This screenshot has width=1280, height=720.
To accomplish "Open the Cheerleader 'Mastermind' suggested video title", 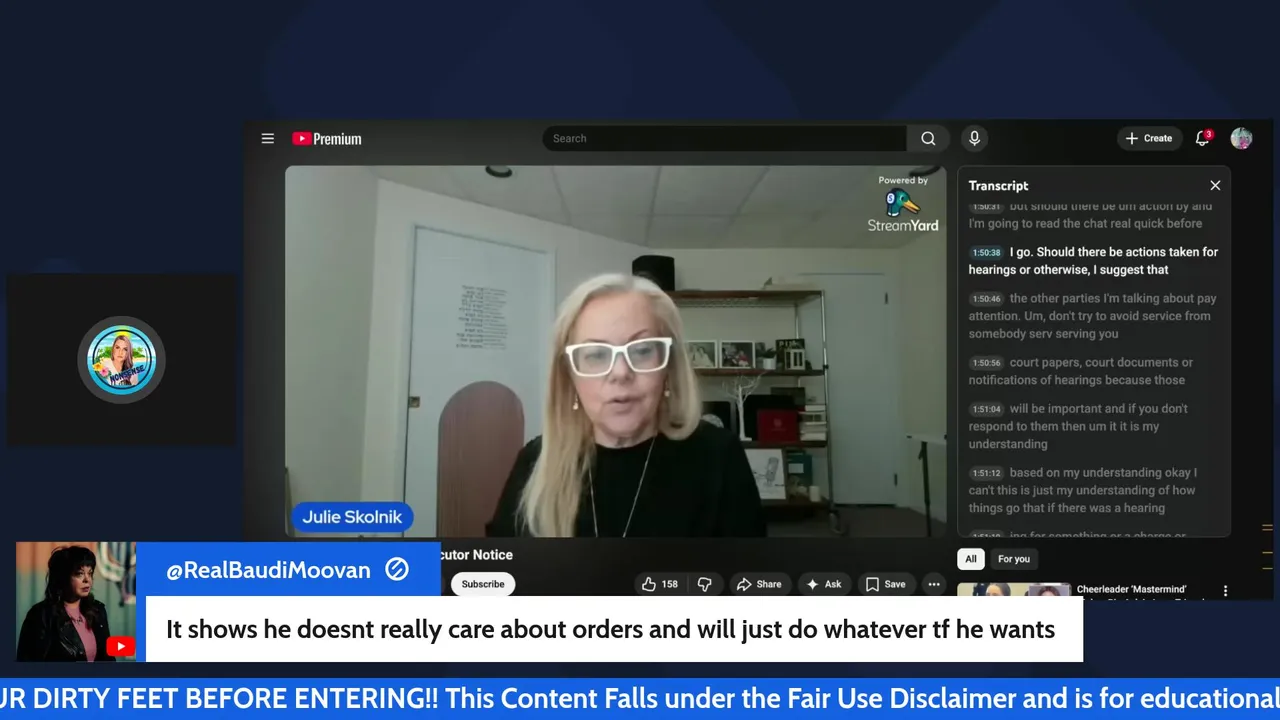I will pos(1131,590).
